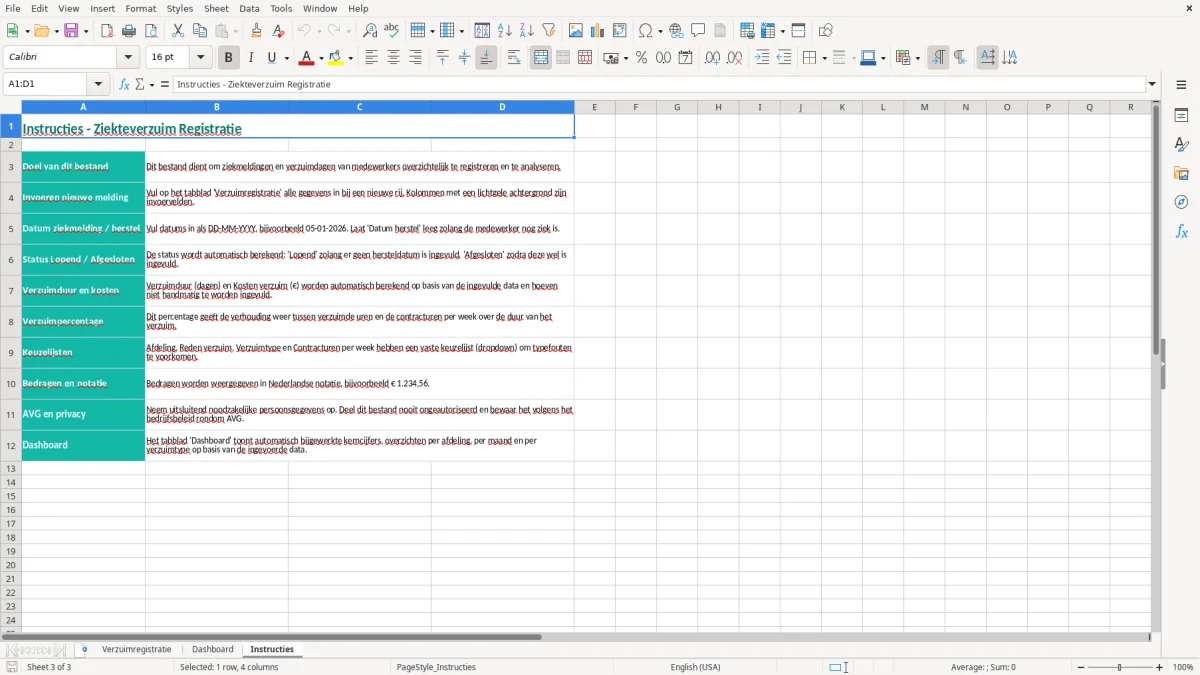Apply red font color swatch
1200x675 pixels.
coord(306,58)
